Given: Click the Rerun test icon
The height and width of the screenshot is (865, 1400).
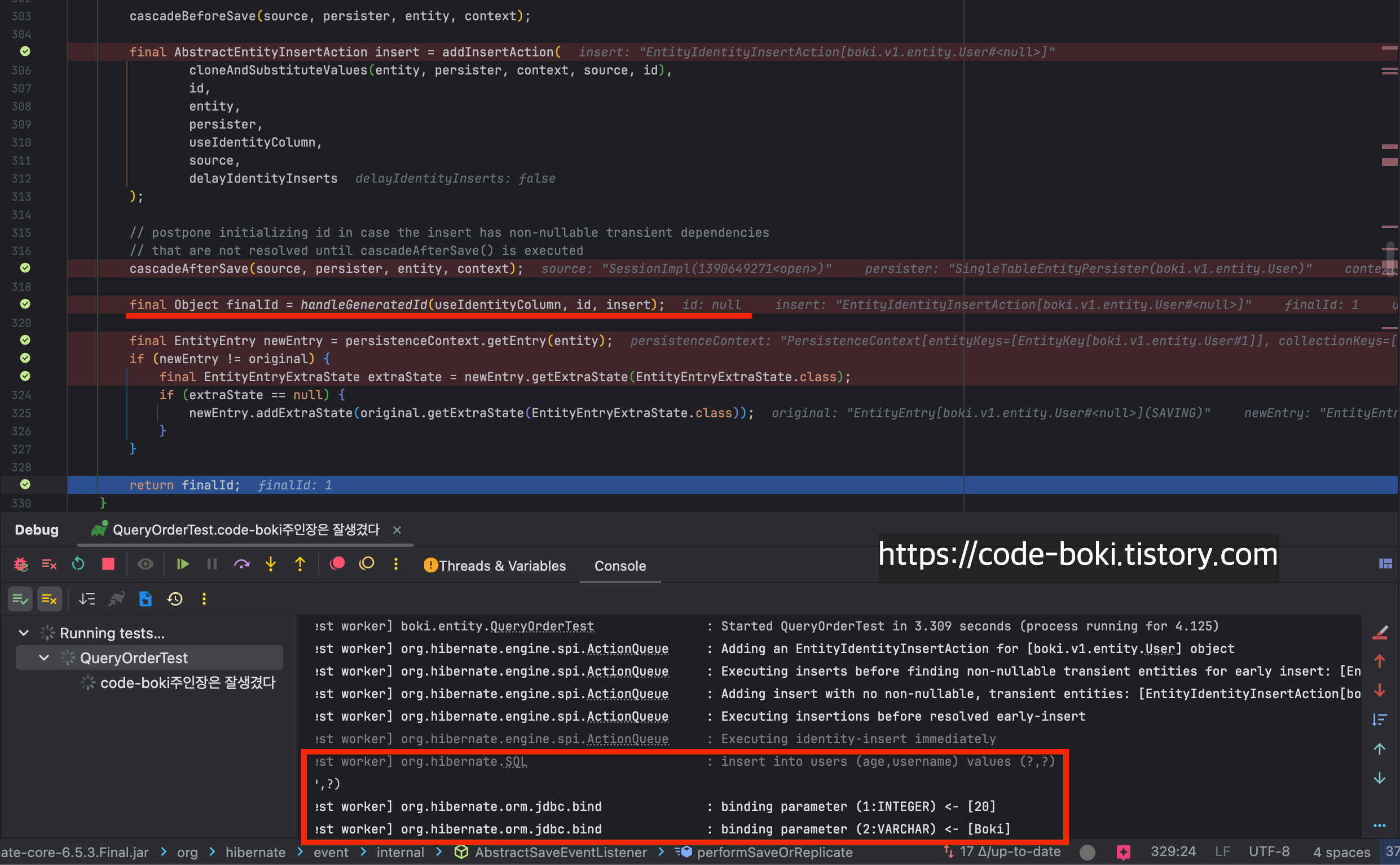Looking at the screenshot, I should point(78,564).
